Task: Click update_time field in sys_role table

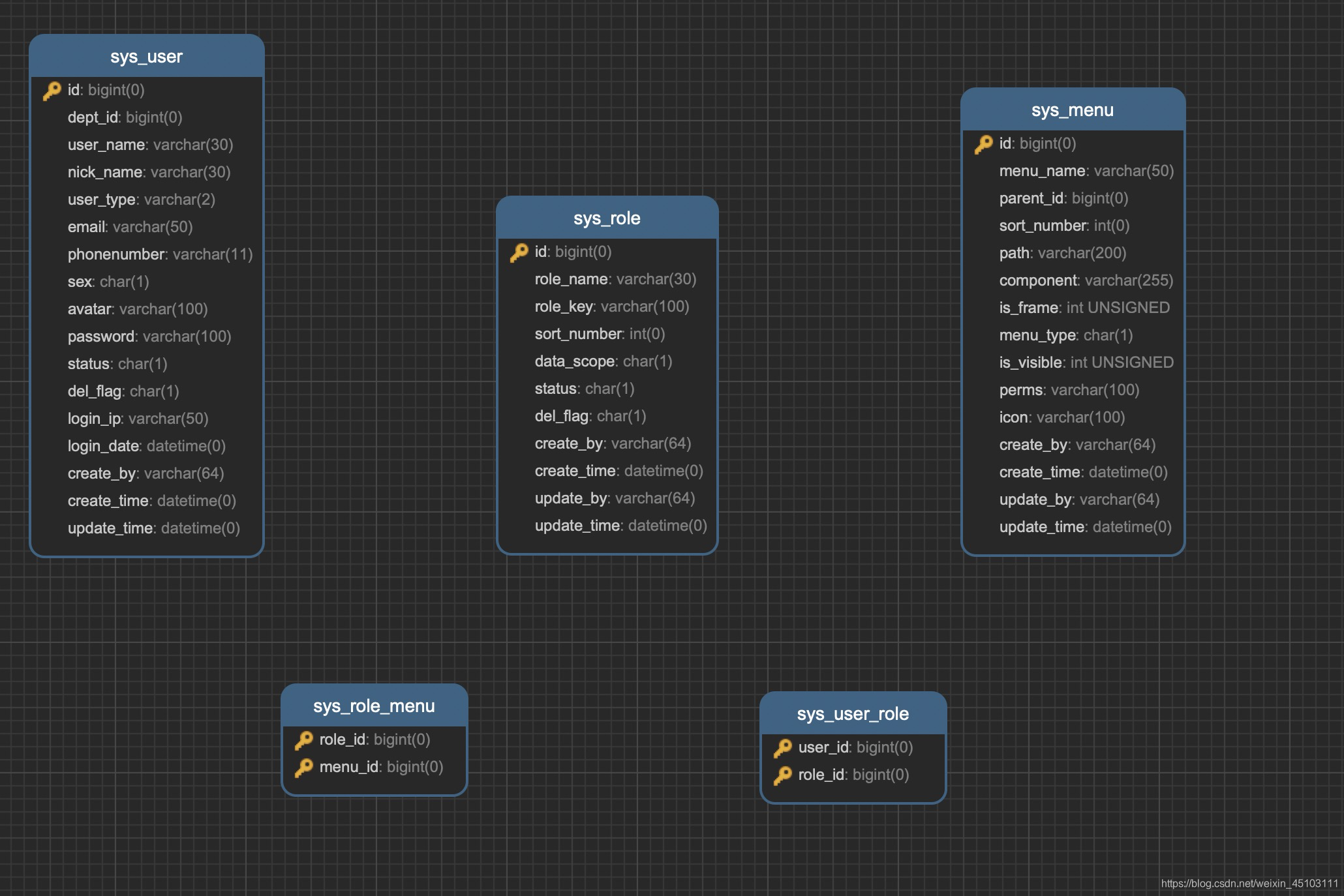Action: (x=621, y=526)
